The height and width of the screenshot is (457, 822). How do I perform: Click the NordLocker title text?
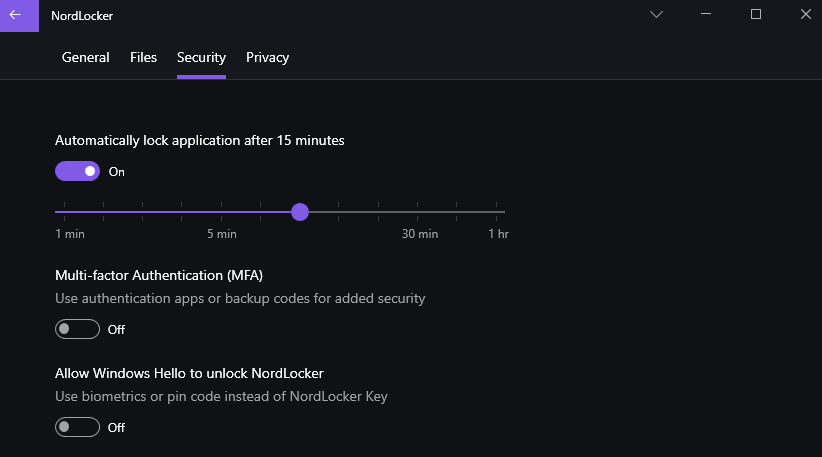click(82, 15)
